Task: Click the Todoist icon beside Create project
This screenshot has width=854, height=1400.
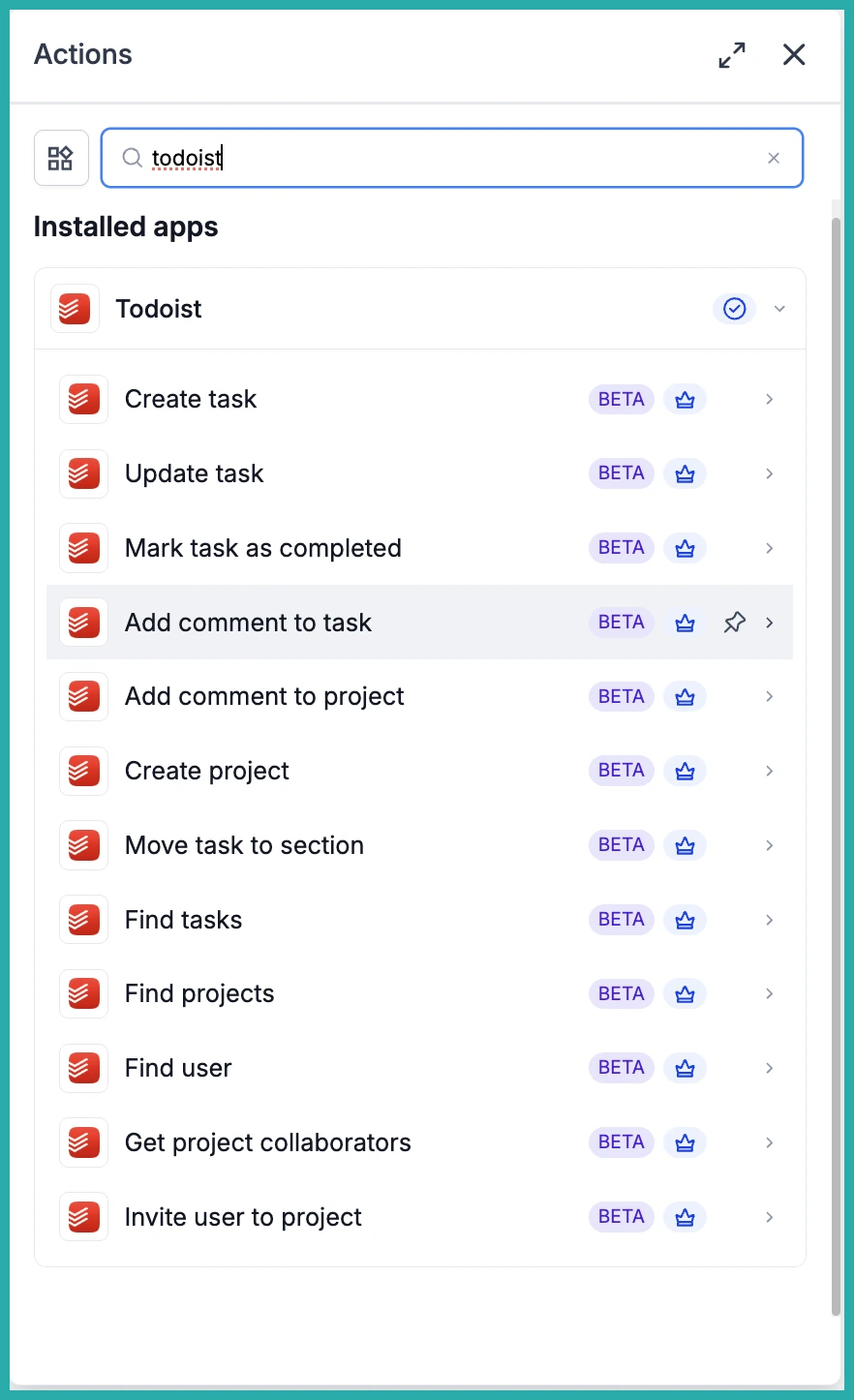Action: tap(83, 771)
